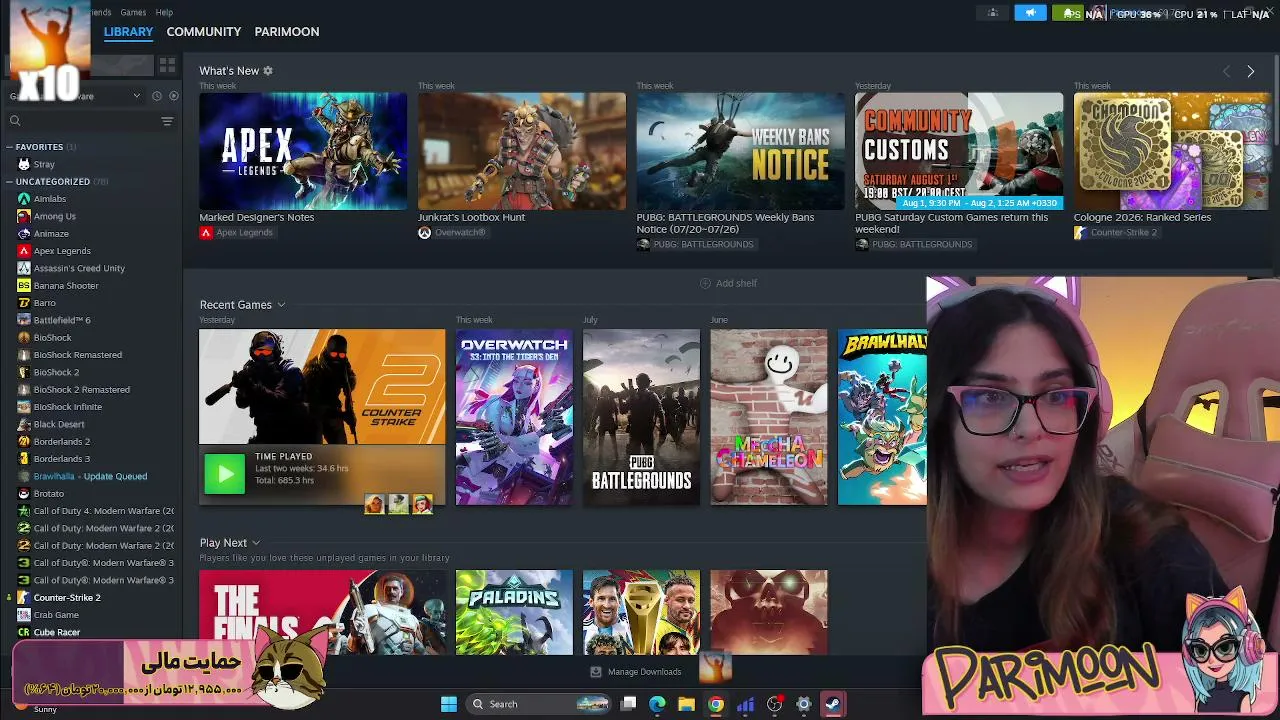Open the Recent Games shelf dropdown

[x=281, y=305]
